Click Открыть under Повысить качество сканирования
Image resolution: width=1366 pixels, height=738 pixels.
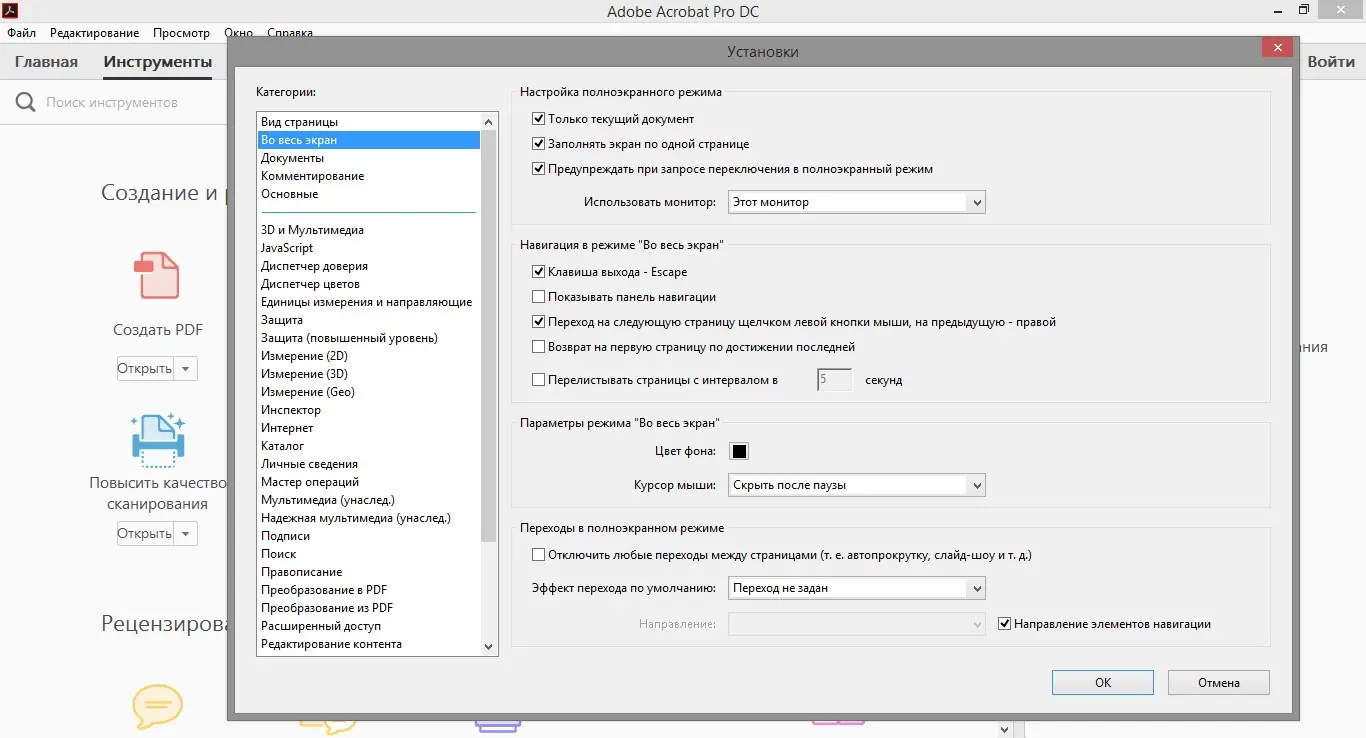pyautogui.click(x=145, y=534)
